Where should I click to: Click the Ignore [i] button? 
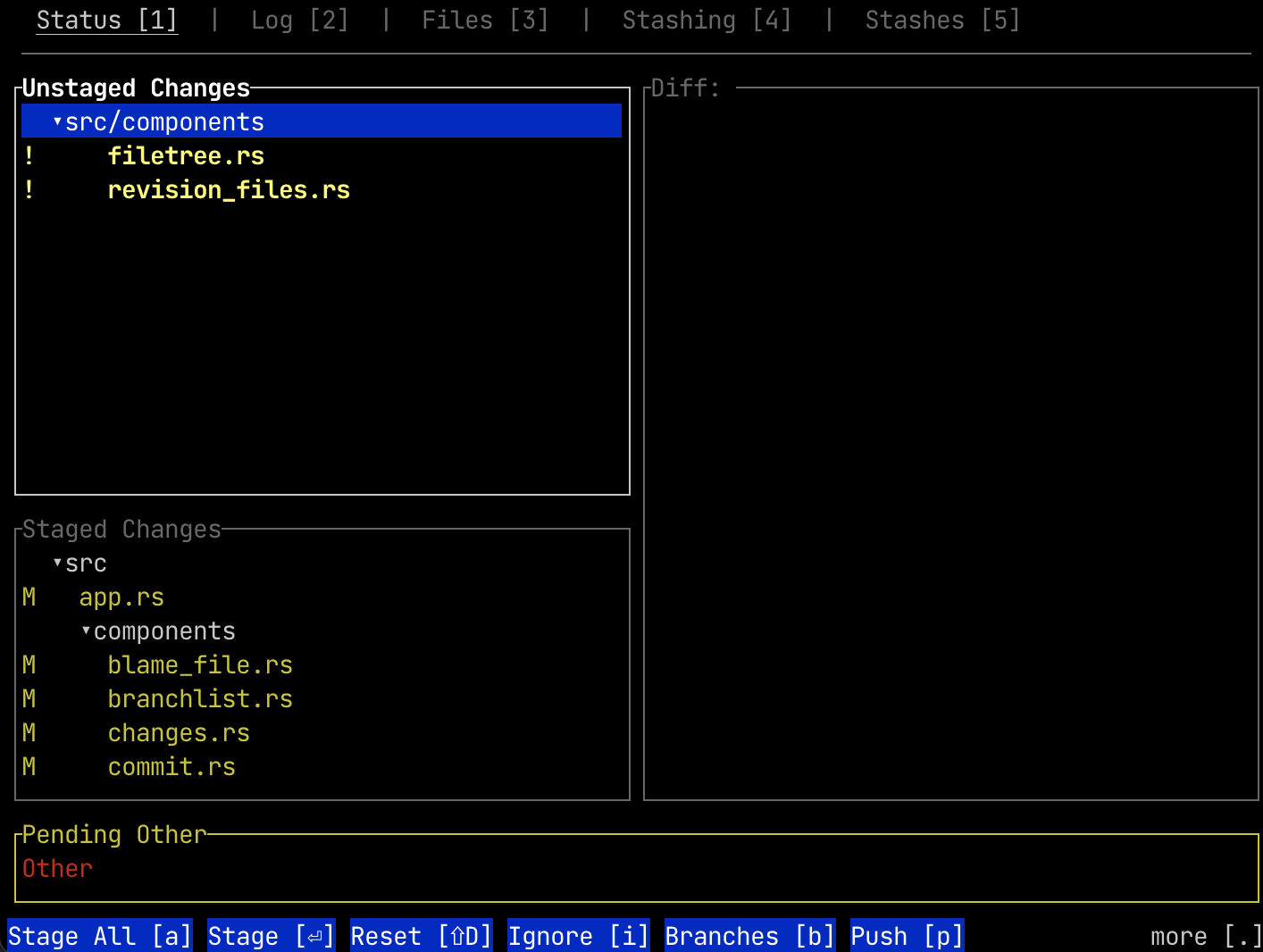pos(578,935)
